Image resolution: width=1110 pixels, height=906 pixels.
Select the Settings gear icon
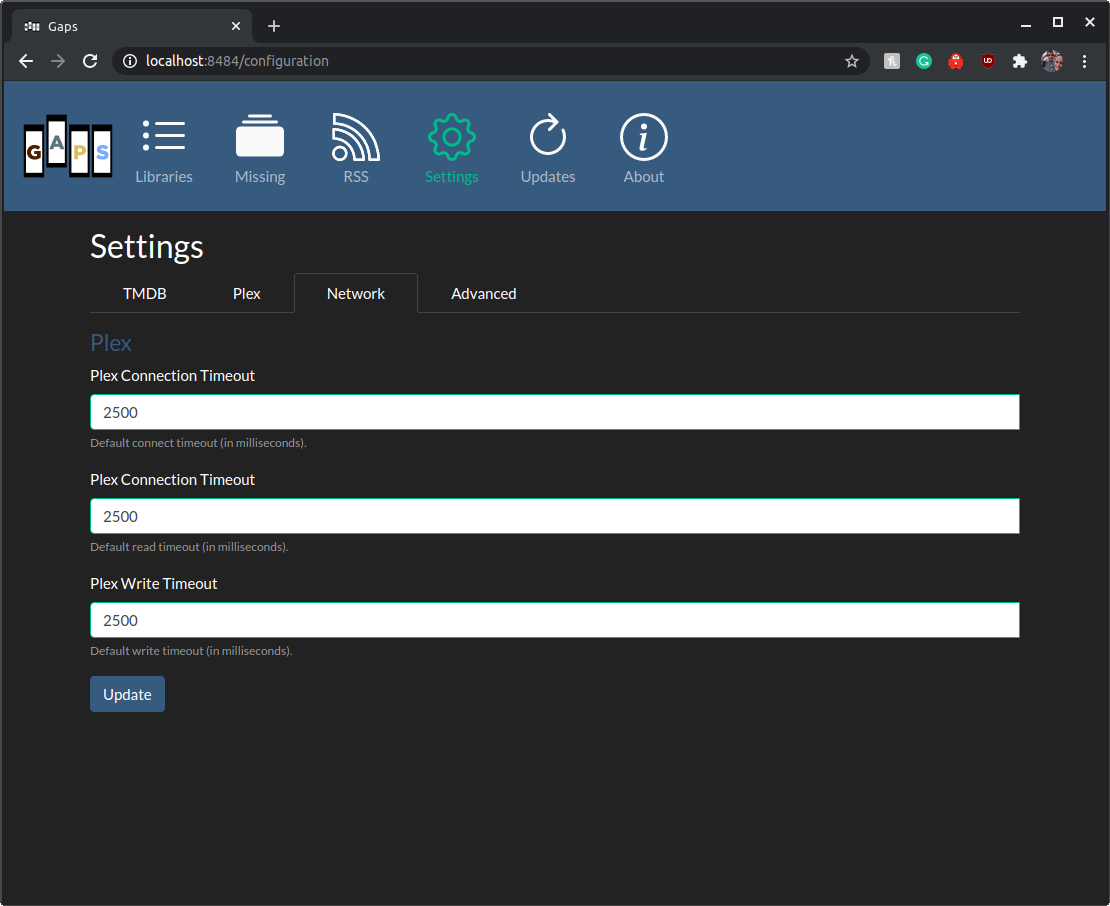[x=451, y=147]
